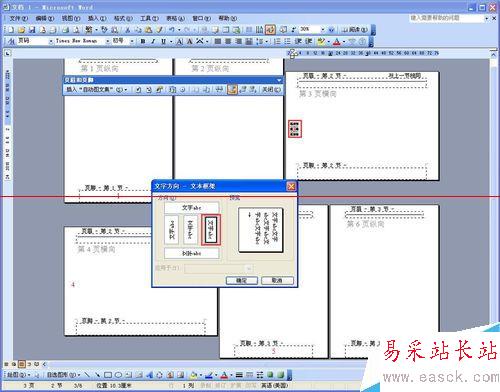The height and width of the screenshot is (392, 500).
Task: Click the Cut scissors icon
Action: click(x=127, y=30)
